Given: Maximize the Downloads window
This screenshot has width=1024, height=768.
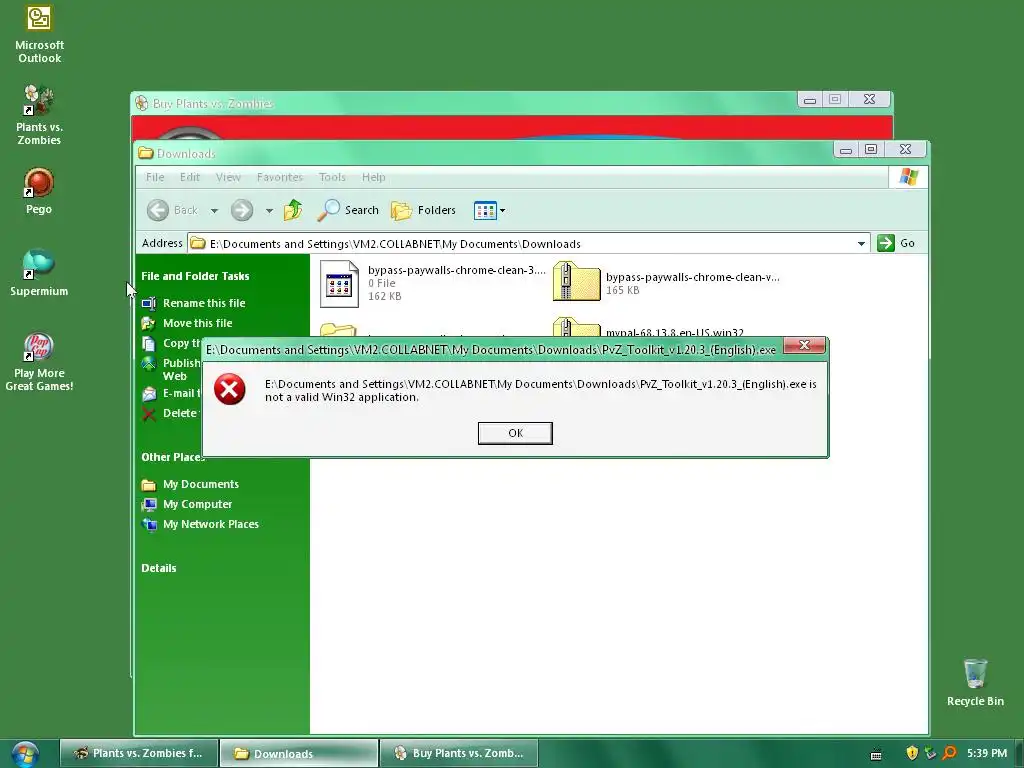Looking at the screenshot, I should (x=871, y=150).
